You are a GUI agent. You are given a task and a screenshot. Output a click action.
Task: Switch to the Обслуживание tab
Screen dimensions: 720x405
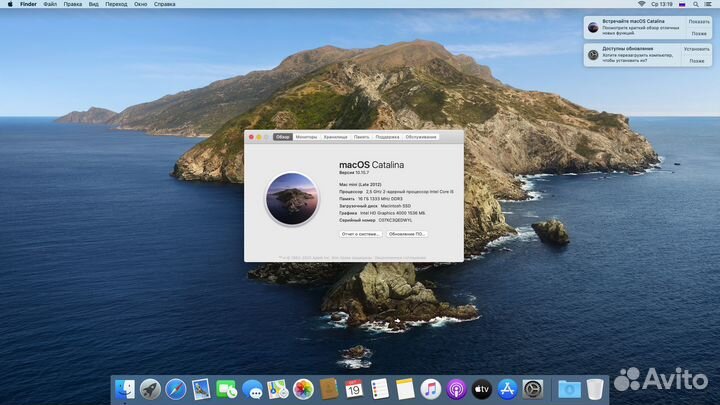(x=421, y=137)
